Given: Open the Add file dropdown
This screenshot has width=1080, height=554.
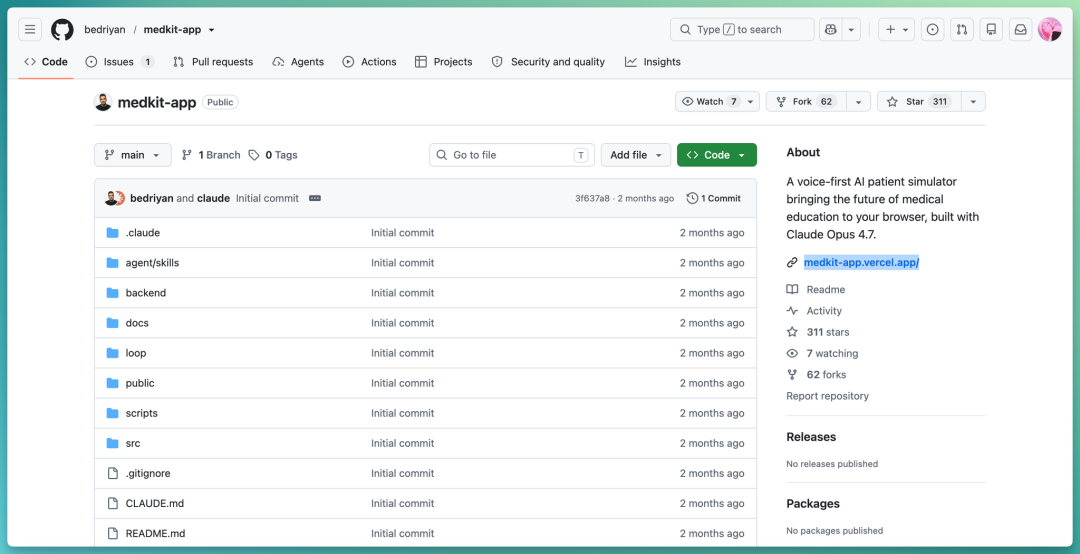Looking at the screenshot, I should coord(636,155).
